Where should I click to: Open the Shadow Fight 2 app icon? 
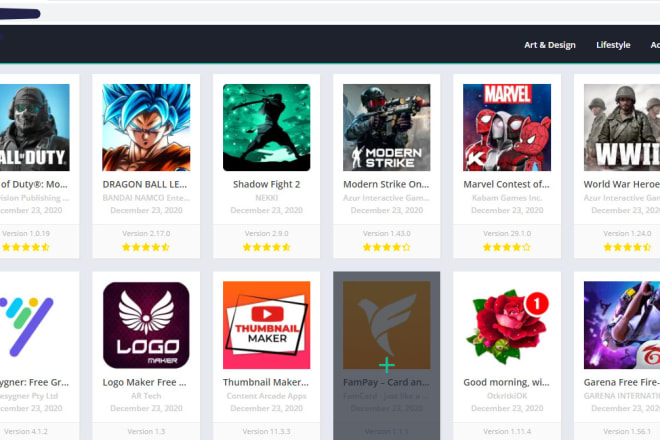[x=266, y=128]
